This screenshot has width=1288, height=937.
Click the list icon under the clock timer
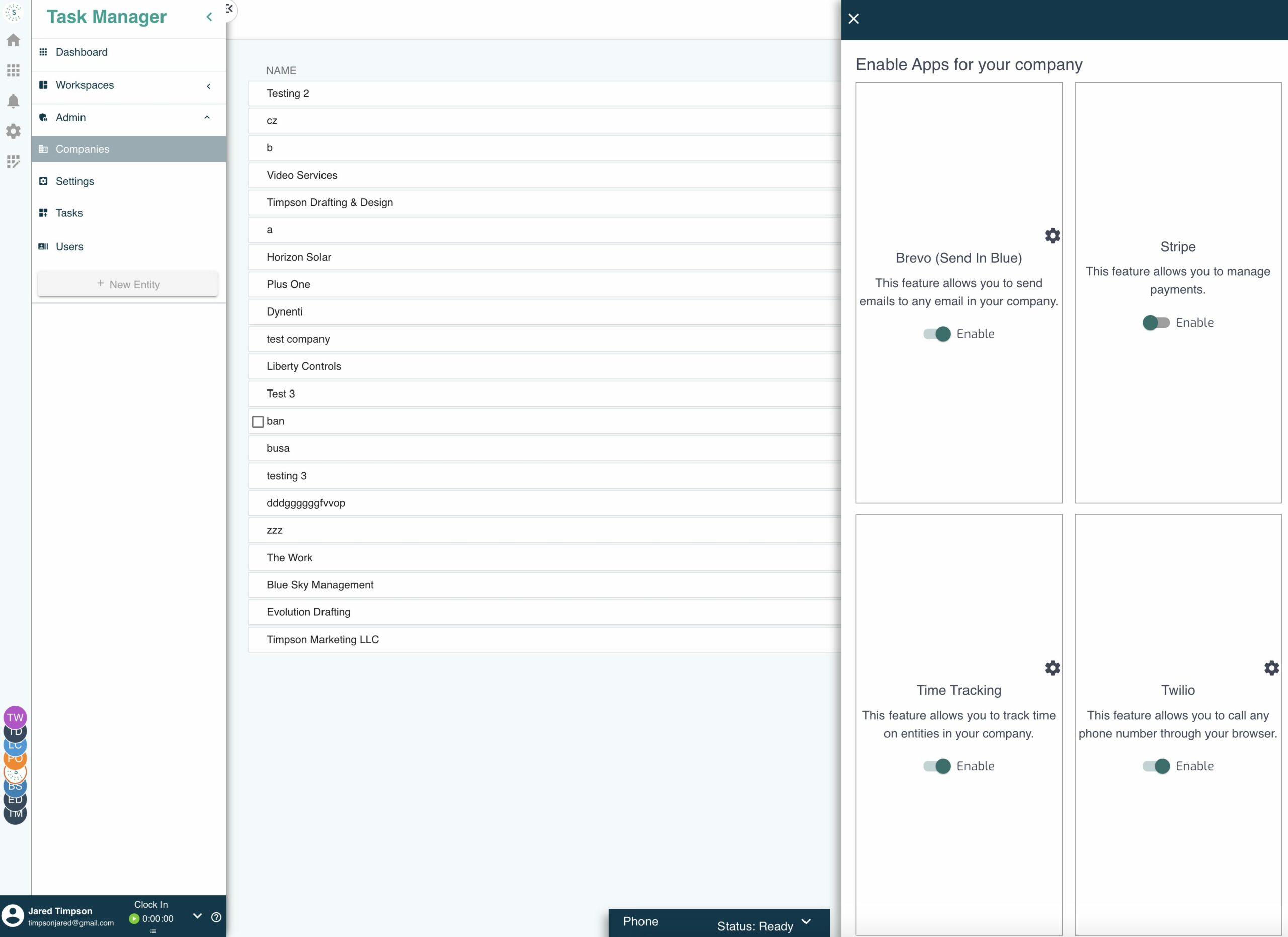(153, 931)
